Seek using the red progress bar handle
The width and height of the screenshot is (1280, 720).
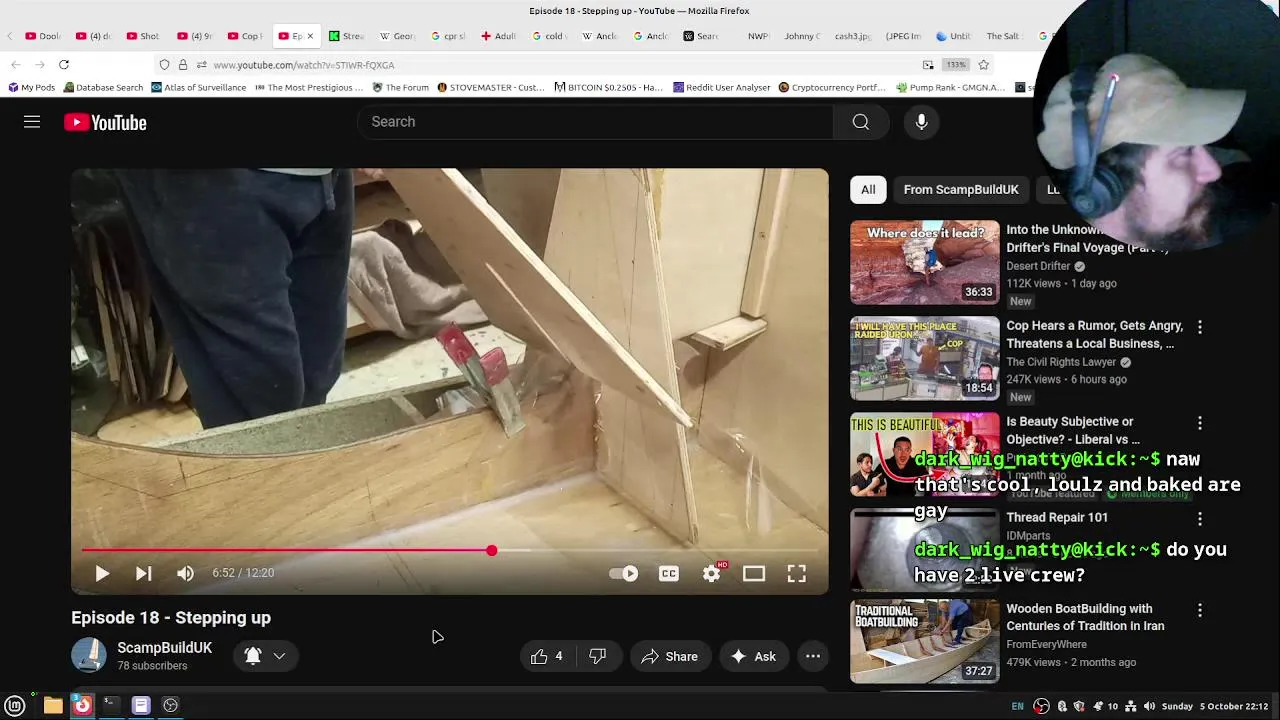(491, 550)
